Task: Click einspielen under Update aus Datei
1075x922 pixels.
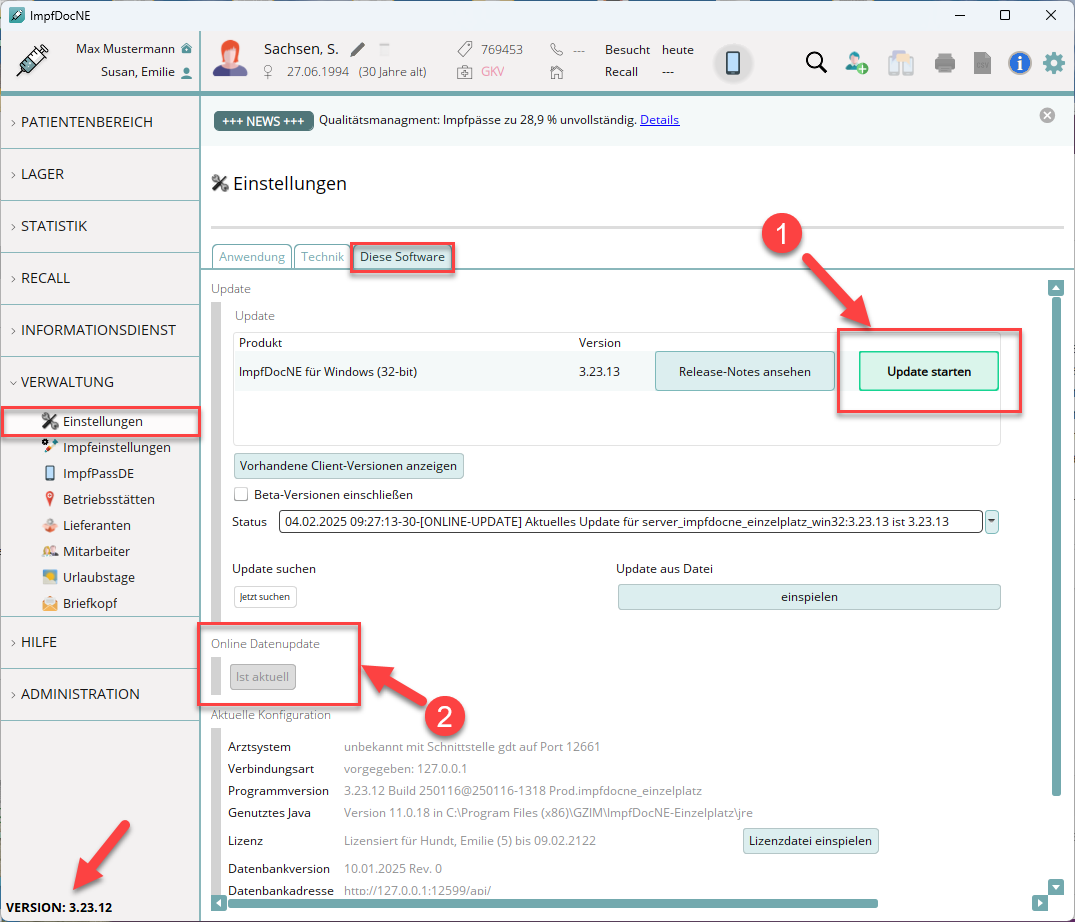Action: (809, 597)
